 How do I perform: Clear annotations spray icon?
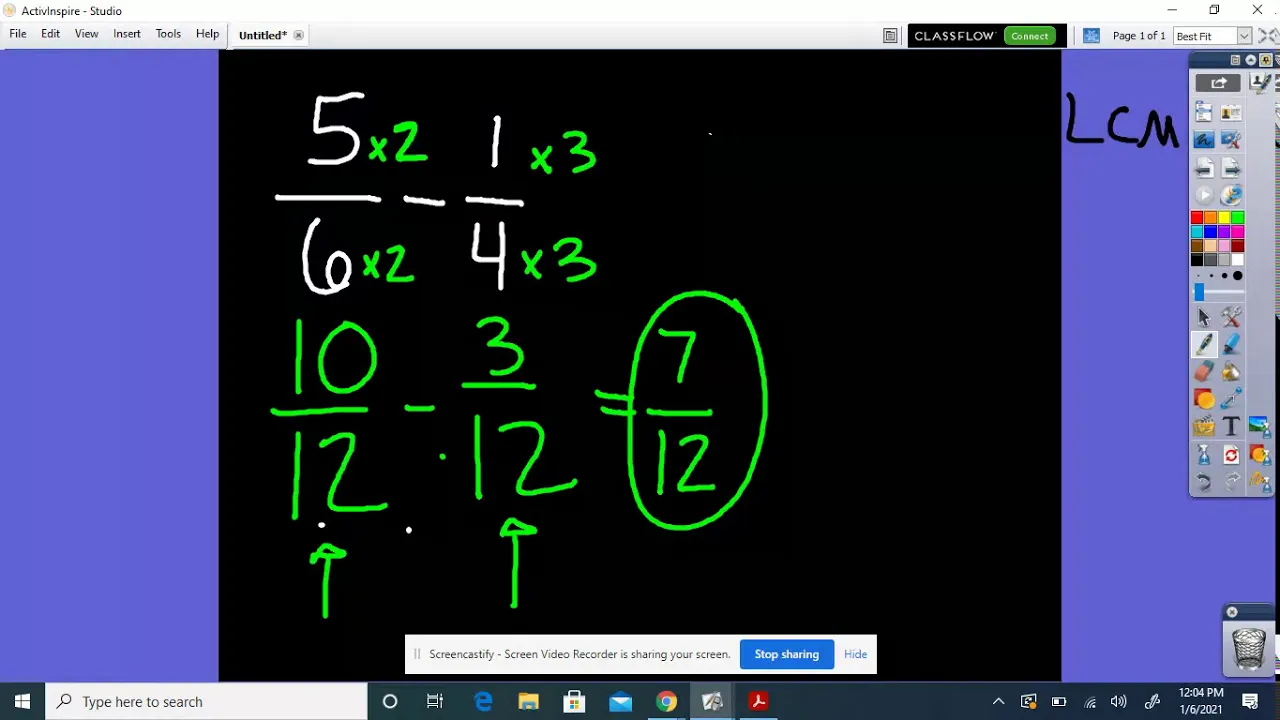(x=1259, y=483)
